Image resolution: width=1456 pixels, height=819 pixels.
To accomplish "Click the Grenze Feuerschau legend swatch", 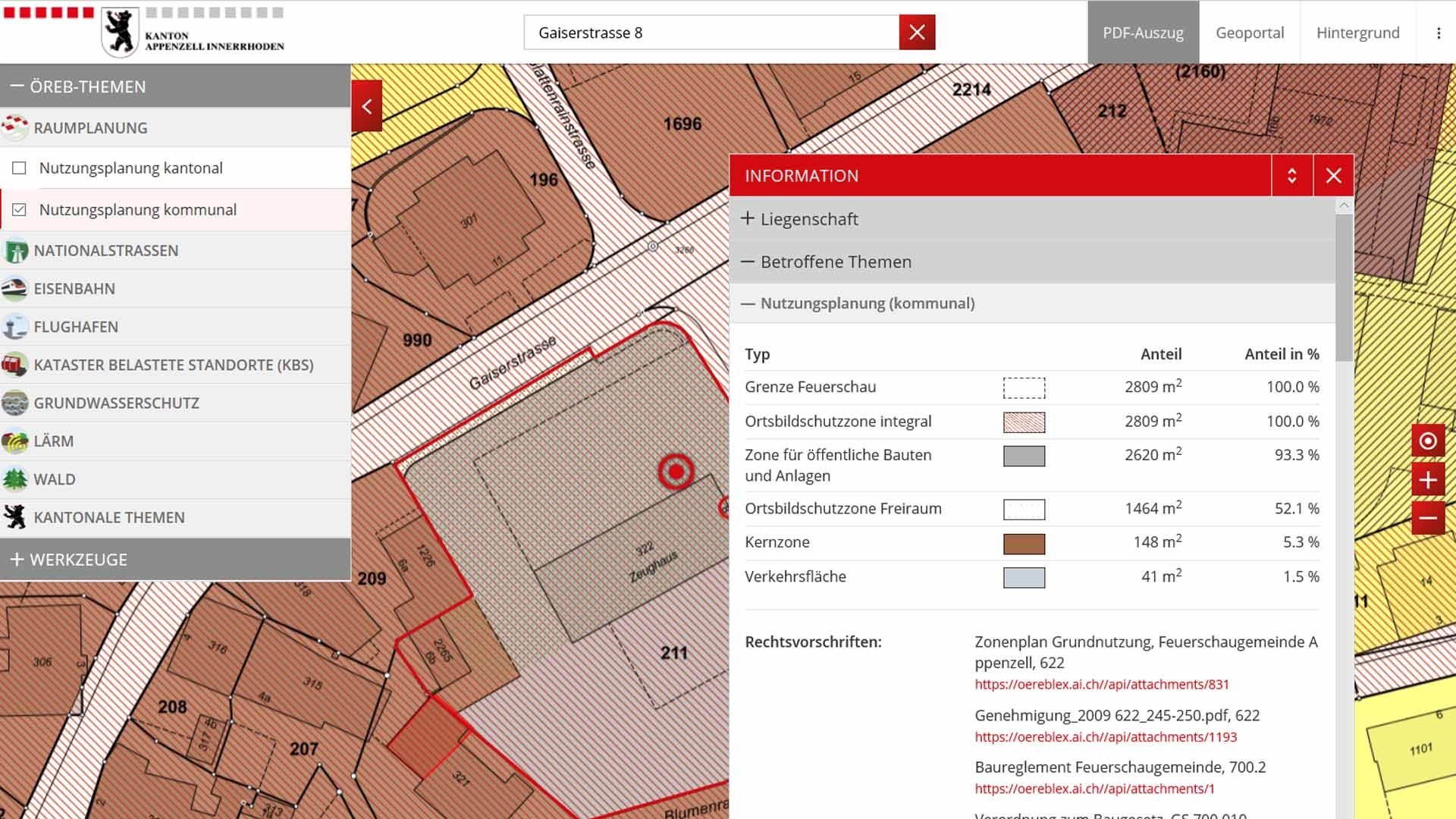I will [x=1024, y=388].
